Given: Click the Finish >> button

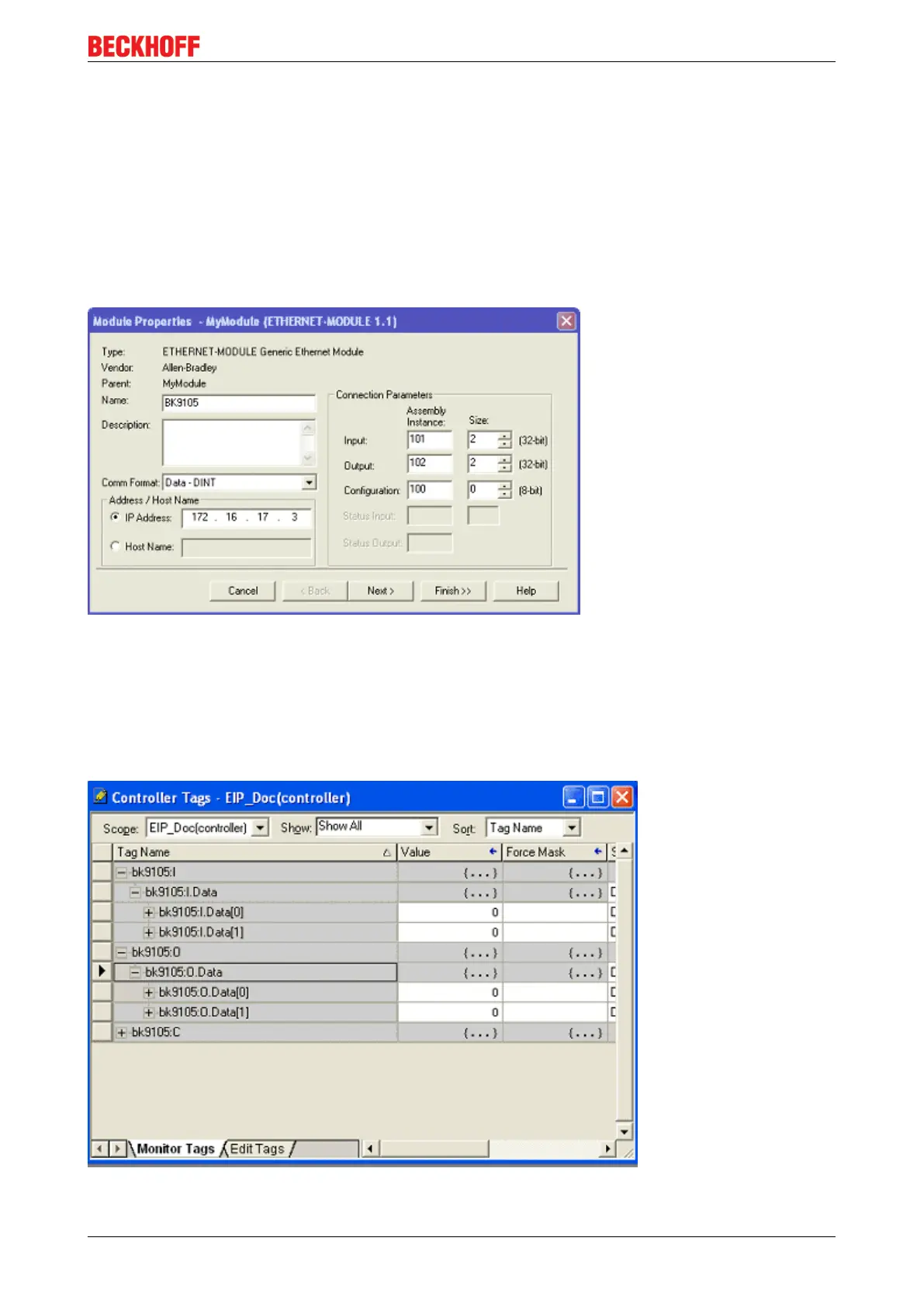Looking at the screenshot, I should [x=453, y=591].
